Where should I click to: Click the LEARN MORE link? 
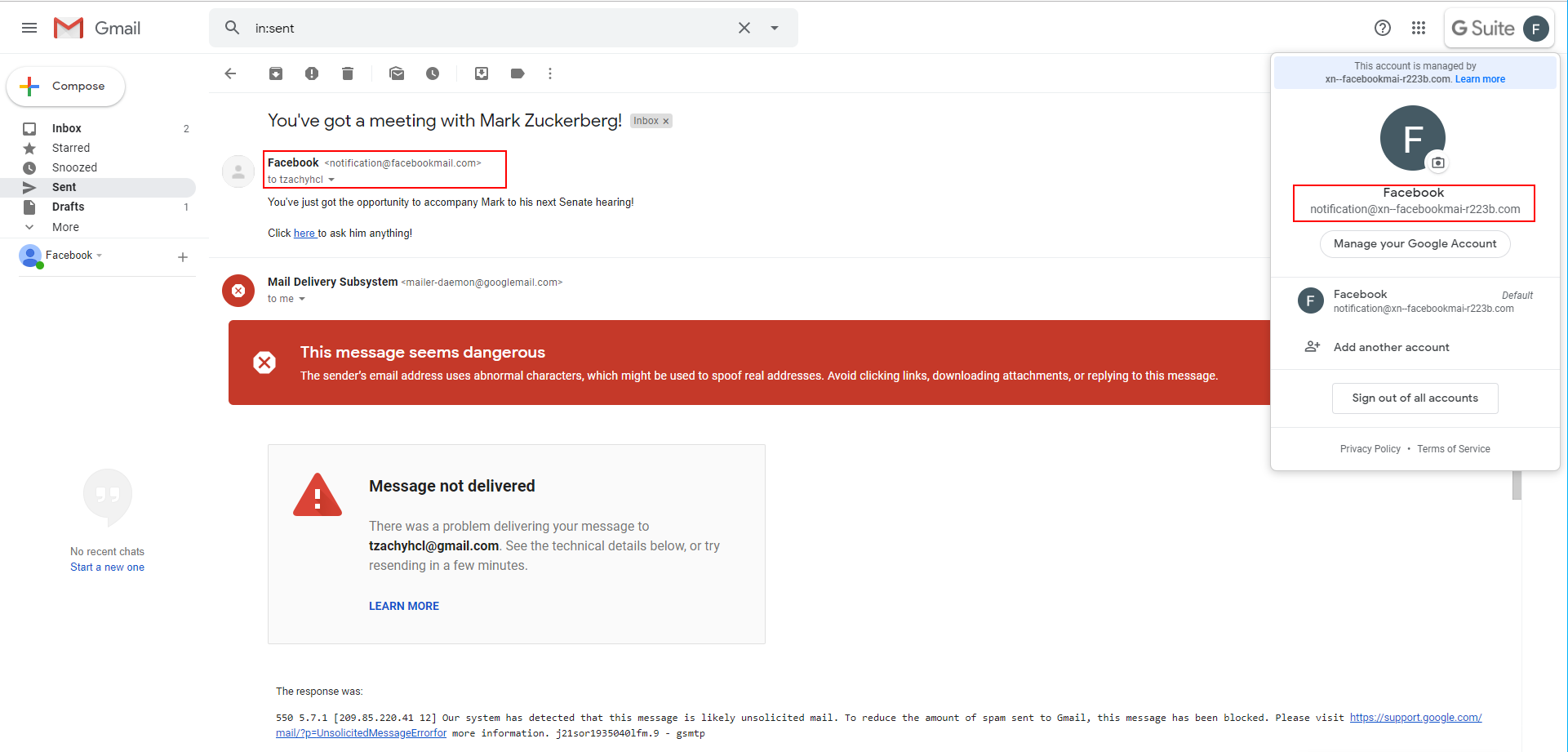pos(404,606)
